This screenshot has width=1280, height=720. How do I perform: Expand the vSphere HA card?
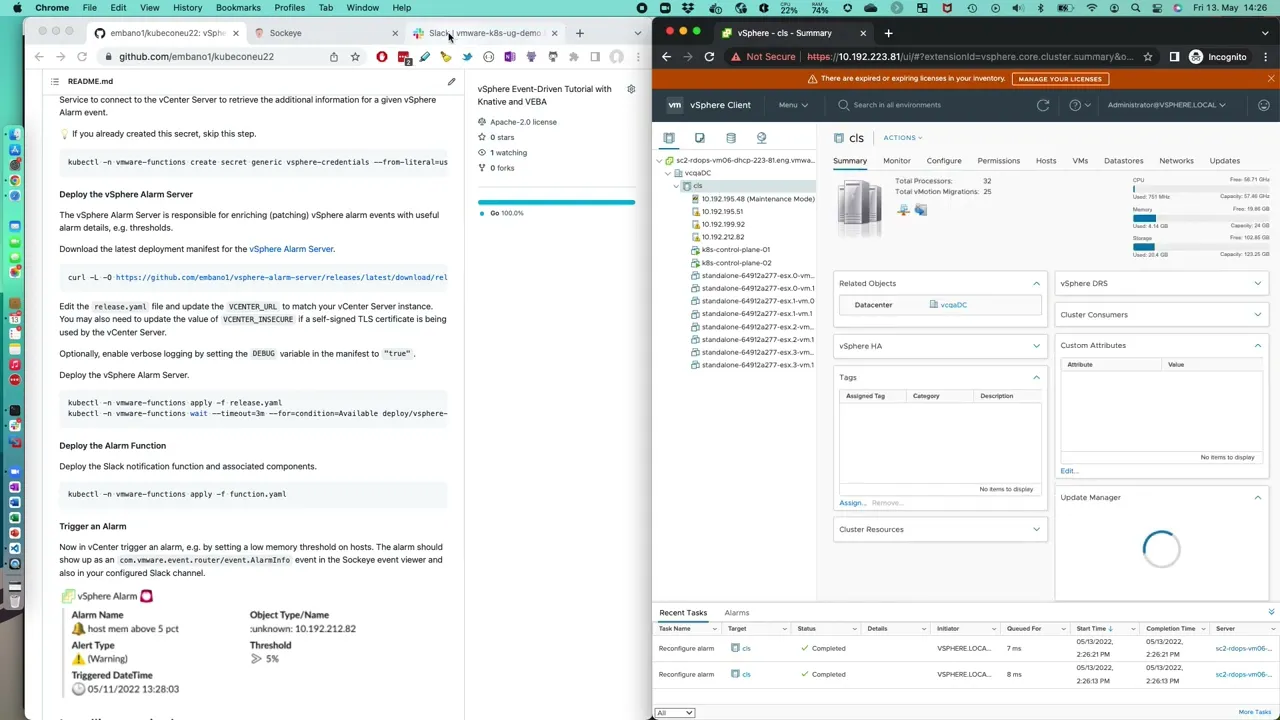tap(1036, 346)
